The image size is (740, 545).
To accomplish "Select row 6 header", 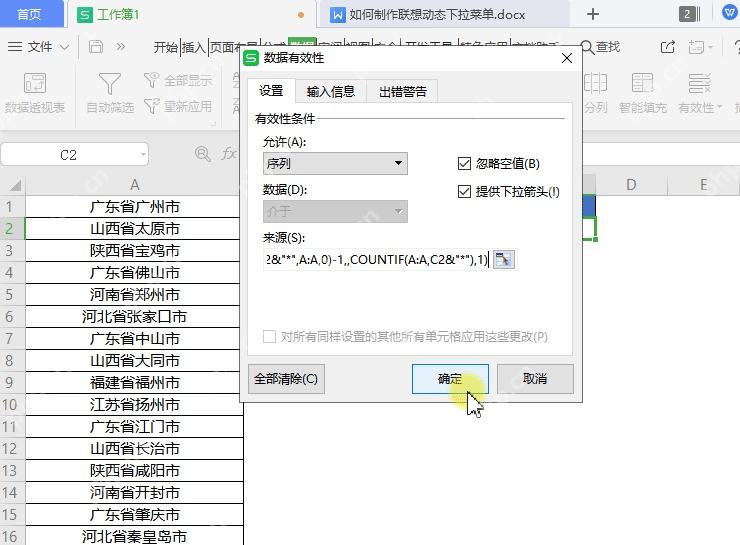I will [12, 317].
